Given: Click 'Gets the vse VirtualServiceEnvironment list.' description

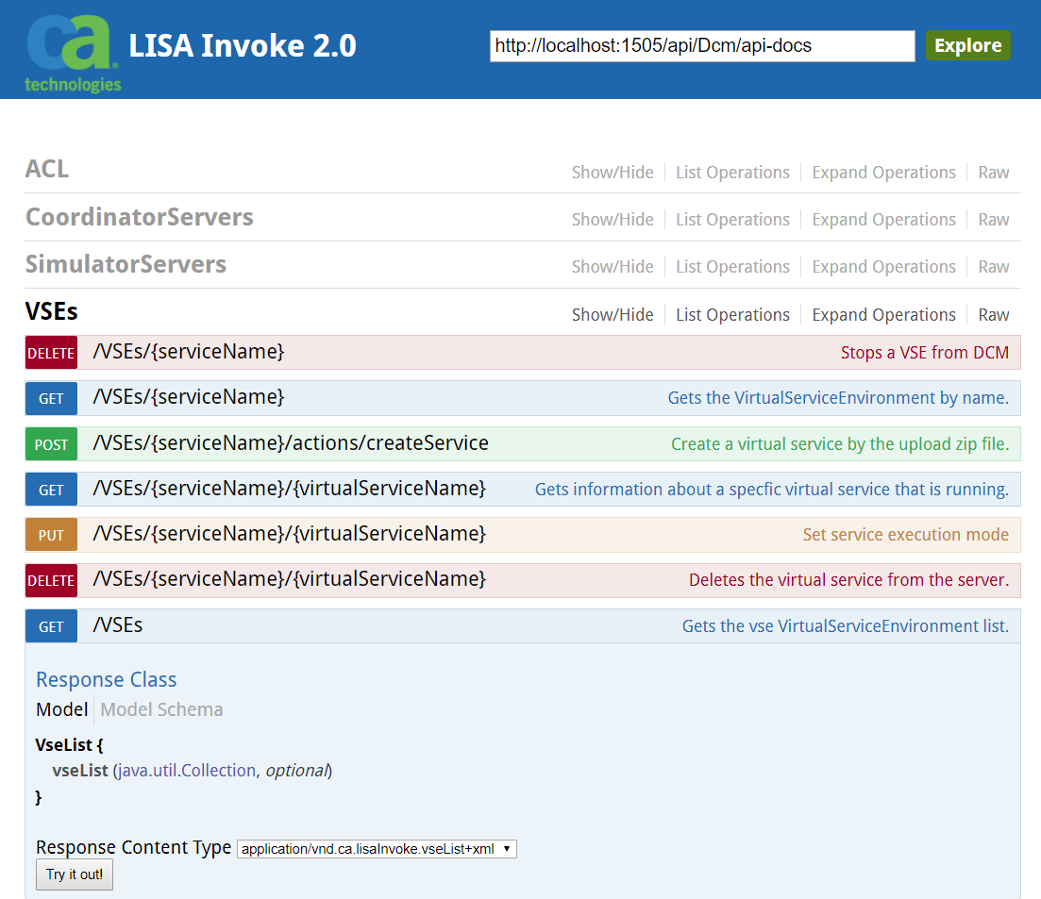Looking at the screenshot, I should pyautogui.click(x=845, y=626).
